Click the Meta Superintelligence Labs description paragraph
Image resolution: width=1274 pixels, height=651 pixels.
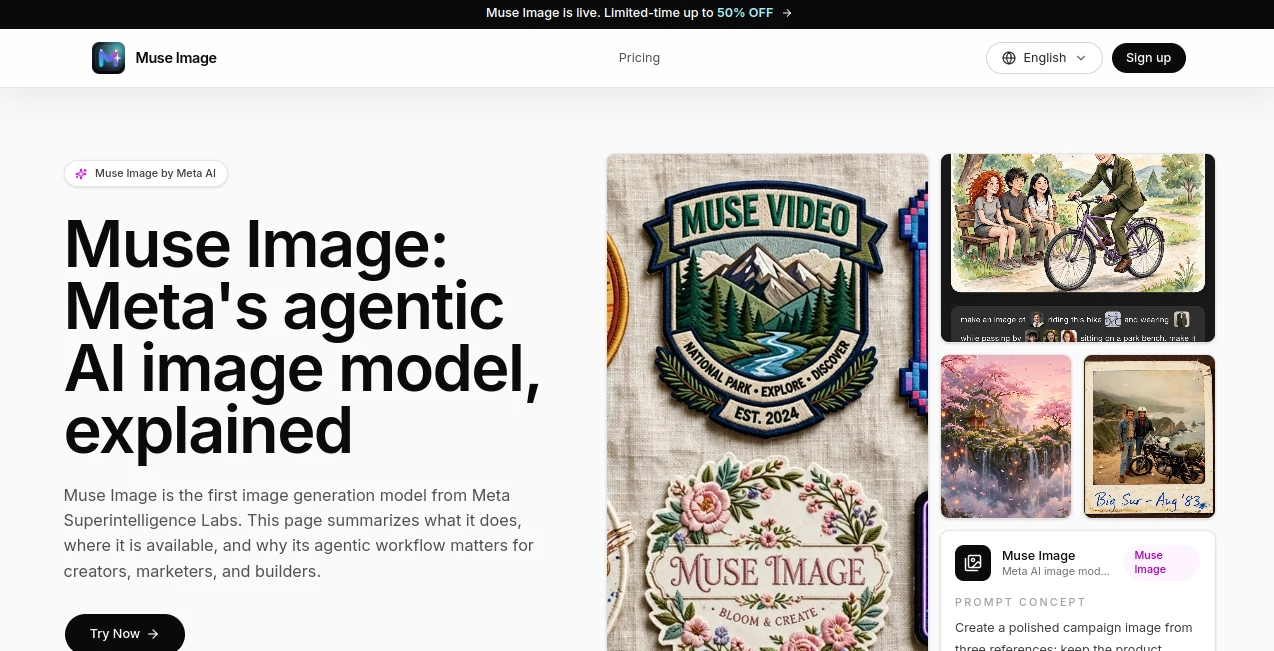click(299, 533)
